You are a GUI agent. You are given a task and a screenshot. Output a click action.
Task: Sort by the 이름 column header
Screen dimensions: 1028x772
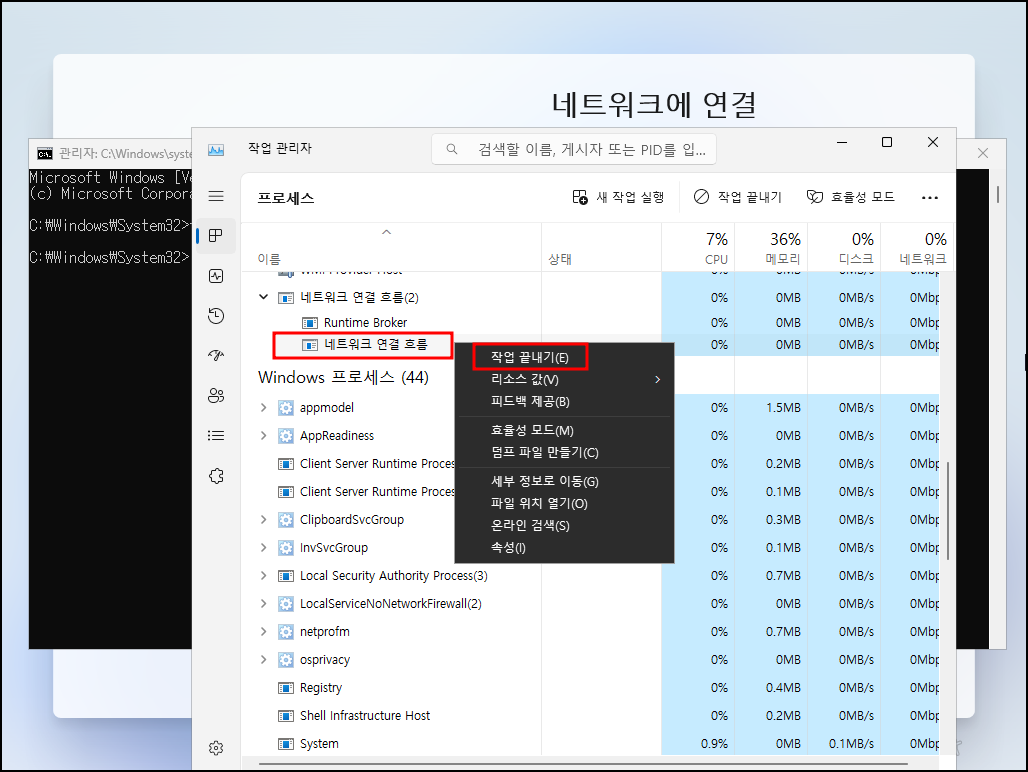point(391,248)
